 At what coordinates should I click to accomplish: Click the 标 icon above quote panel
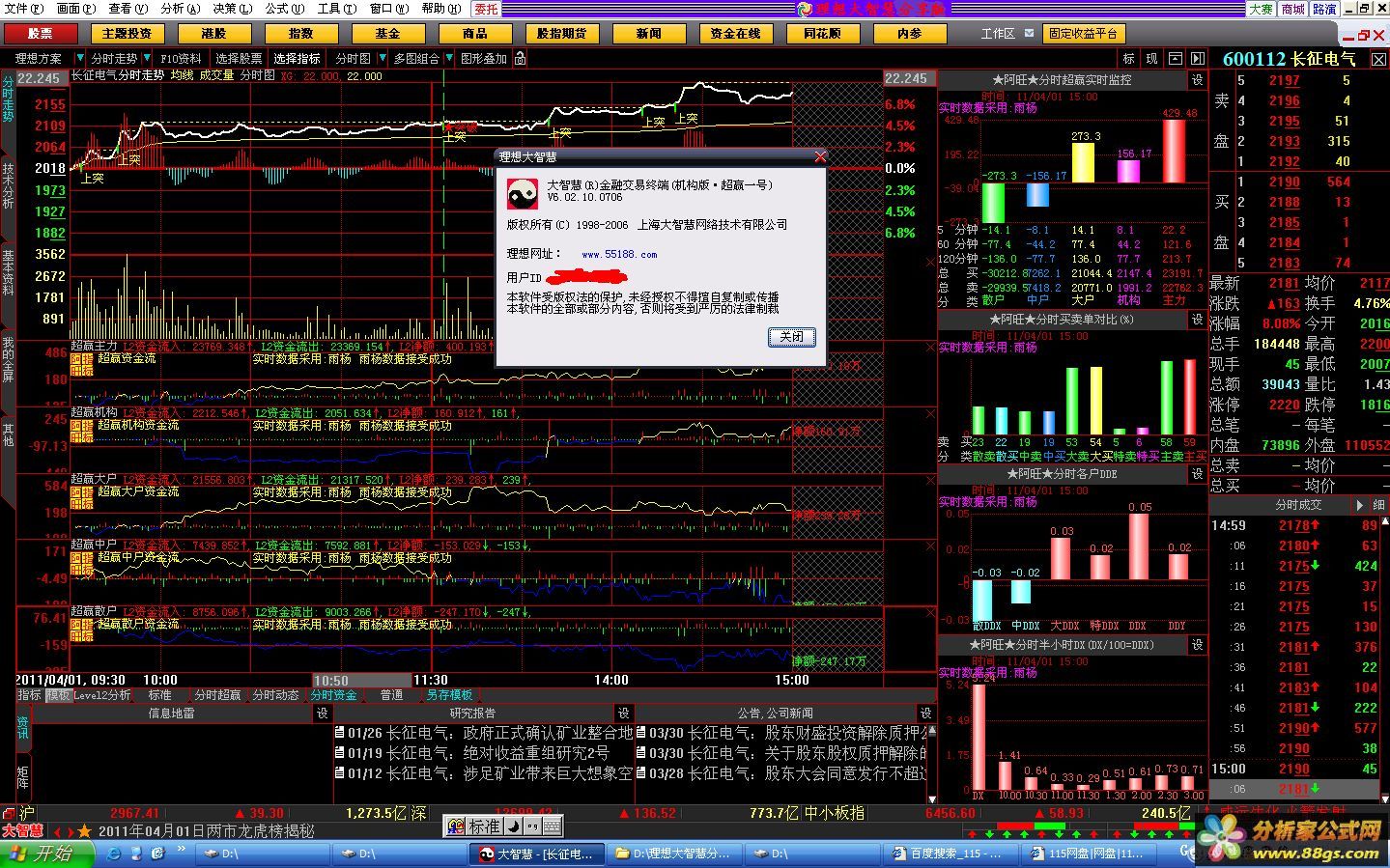click(x=1128, y=59)
